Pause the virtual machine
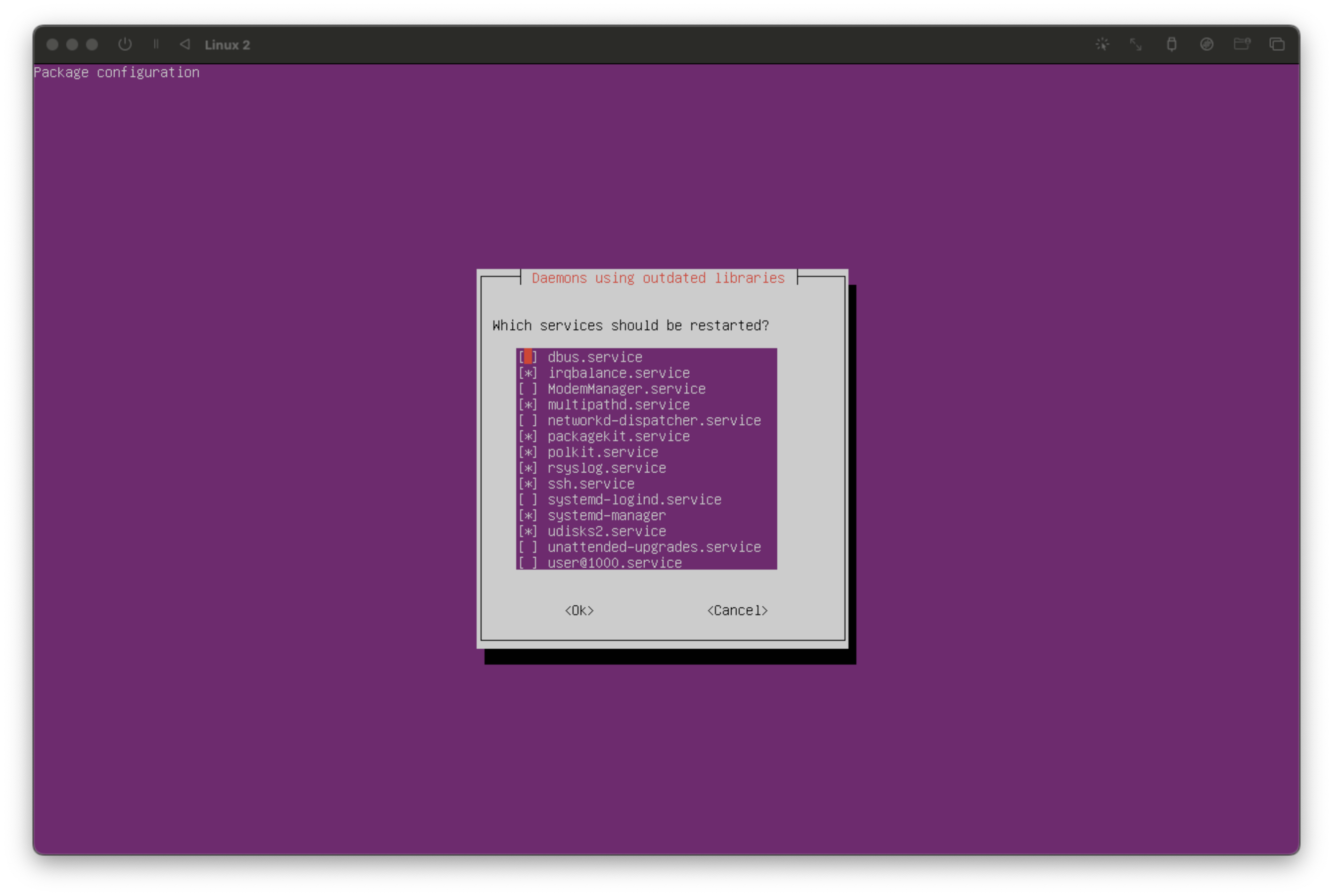 (x=156, y=44)
